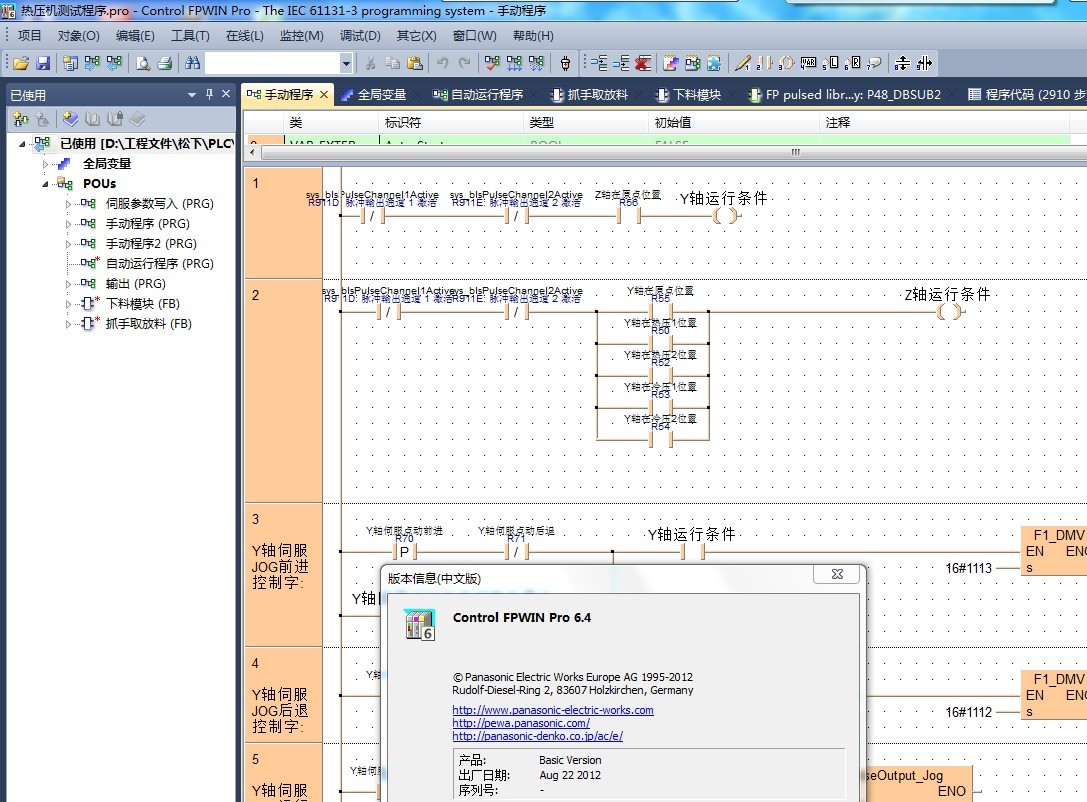Save the project with the floppy disk icon
The width and height of the screenshot is (1087, 802).
pos(43,63)
